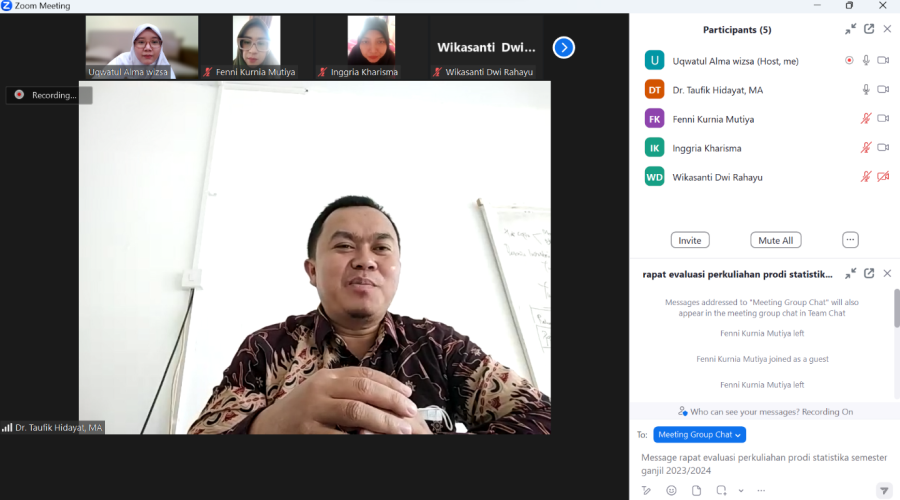Expand the screenshot options arrow in chat
This screenshot has height=500, width=900.
pos(741,490)
